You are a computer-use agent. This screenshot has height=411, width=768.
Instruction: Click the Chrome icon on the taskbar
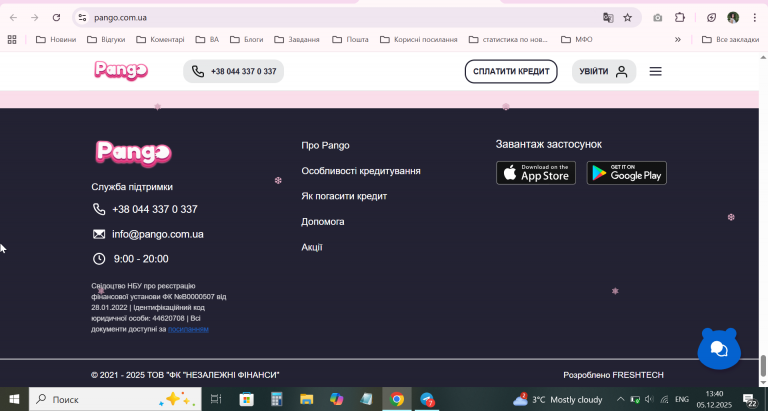tap(397, 399)
